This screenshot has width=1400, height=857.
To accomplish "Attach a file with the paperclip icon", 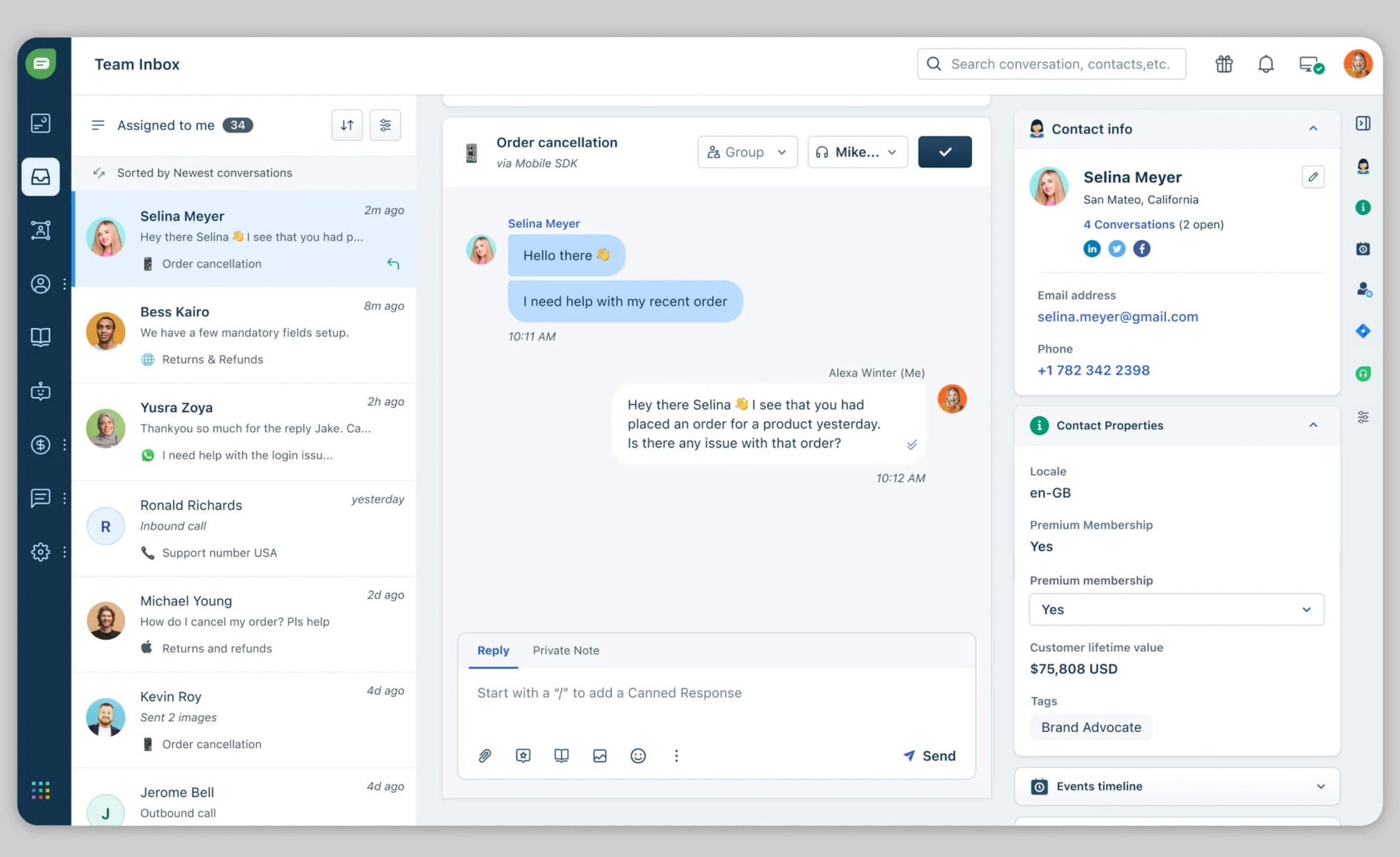I will 484,756.
